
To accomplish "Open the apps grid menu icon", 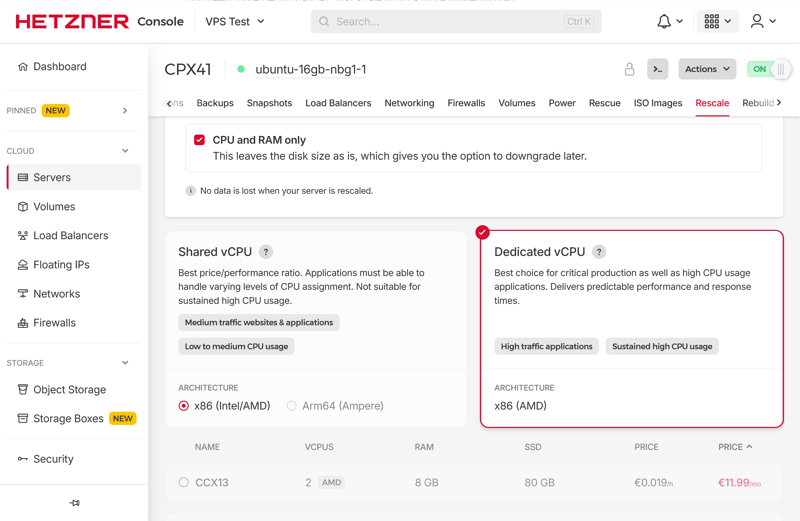I will (712, 21).
